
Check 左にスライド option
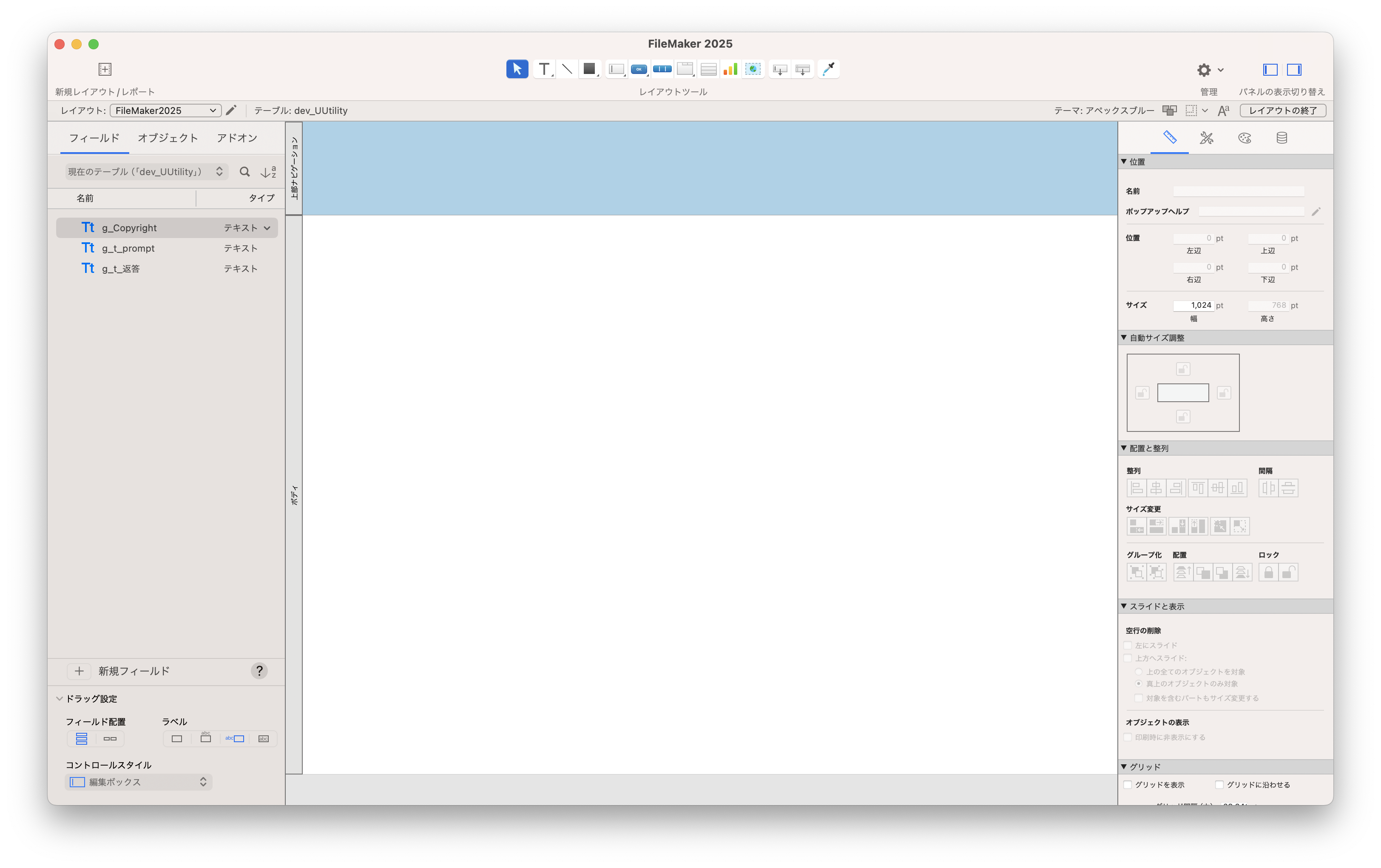tap(1128, 645)
